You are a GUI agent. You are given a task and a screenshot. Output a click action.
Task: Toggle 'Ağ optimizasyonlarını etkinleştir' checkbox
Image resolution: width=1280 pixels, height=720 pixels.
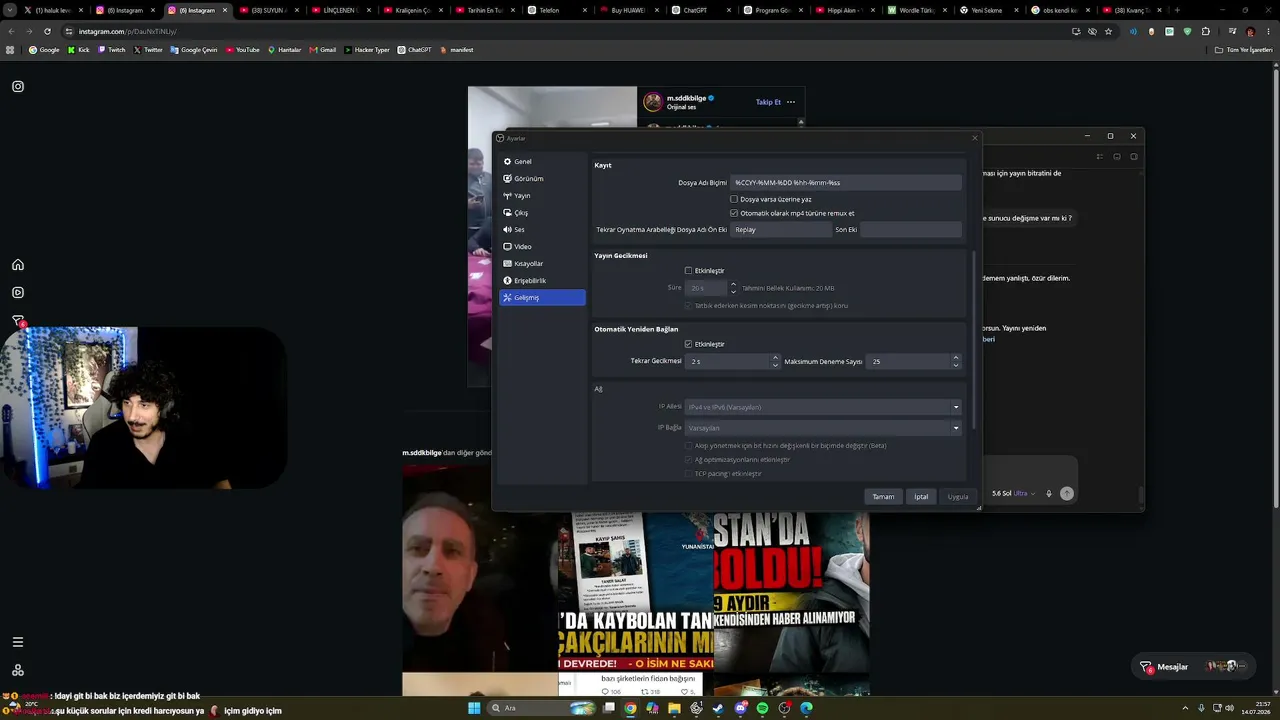[x=688, y=459]
